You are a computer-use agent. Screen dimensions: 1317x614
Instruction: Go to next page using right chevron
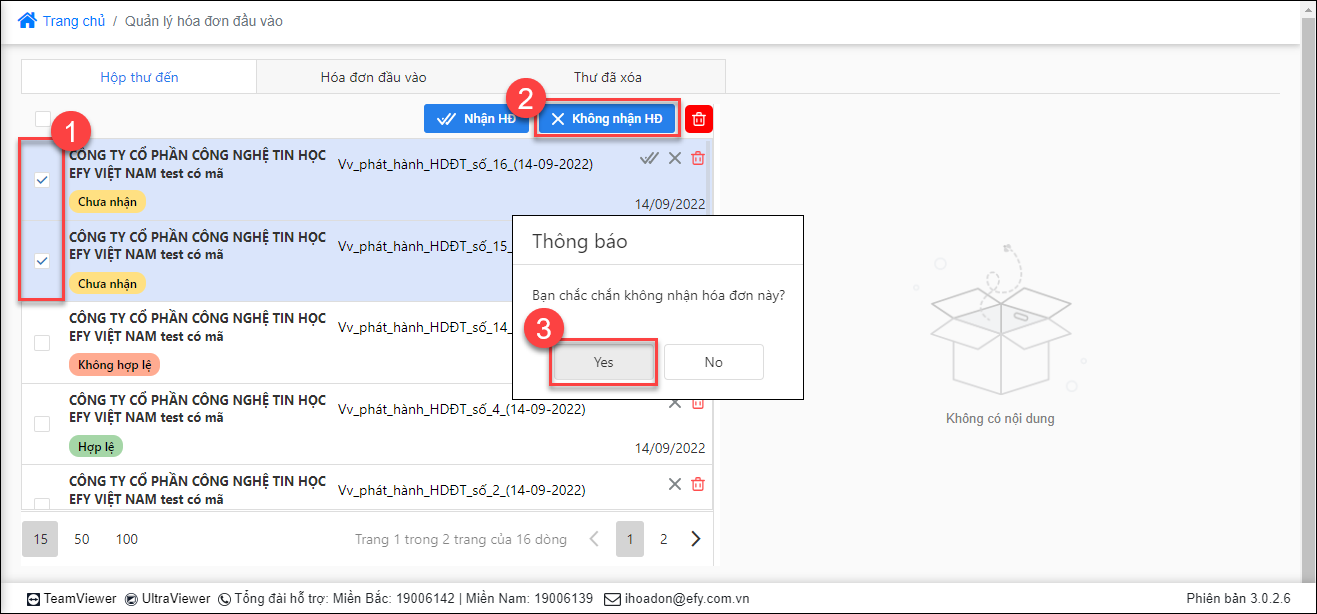(x=696, y=539)
